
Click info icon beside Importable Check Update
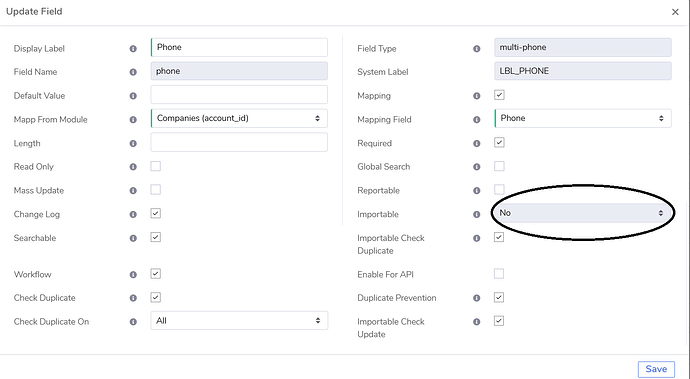477,322
